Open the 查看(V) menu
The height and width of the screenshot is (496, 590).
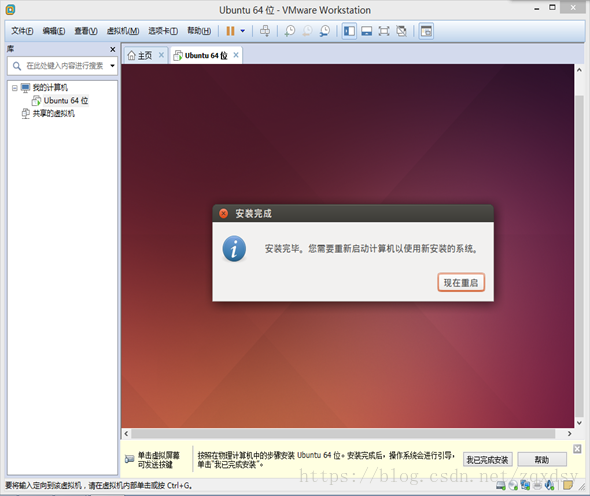[86, 31]
